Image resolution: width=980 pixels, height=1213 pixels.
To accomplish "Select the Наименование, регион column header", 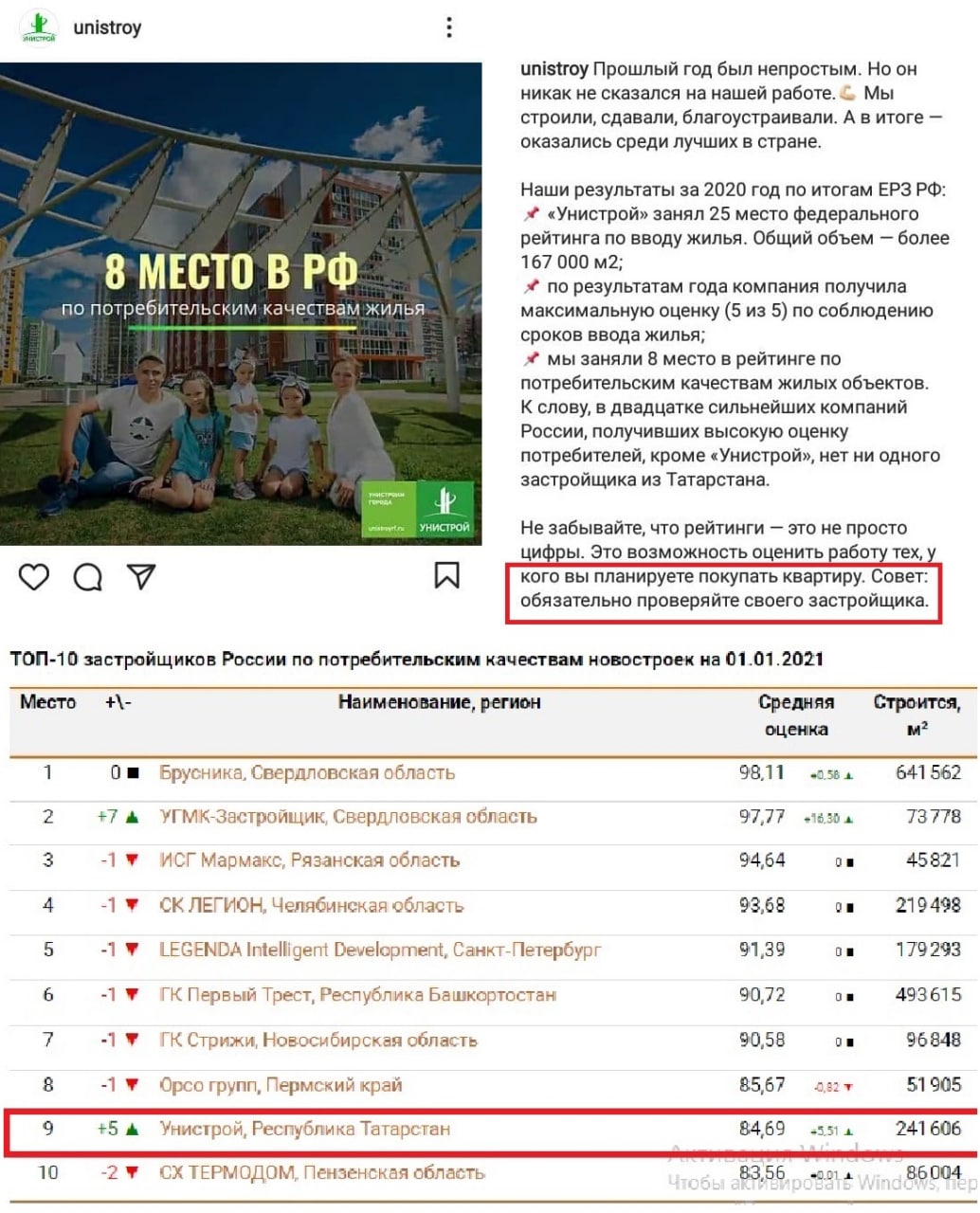I will coord(440,702).
